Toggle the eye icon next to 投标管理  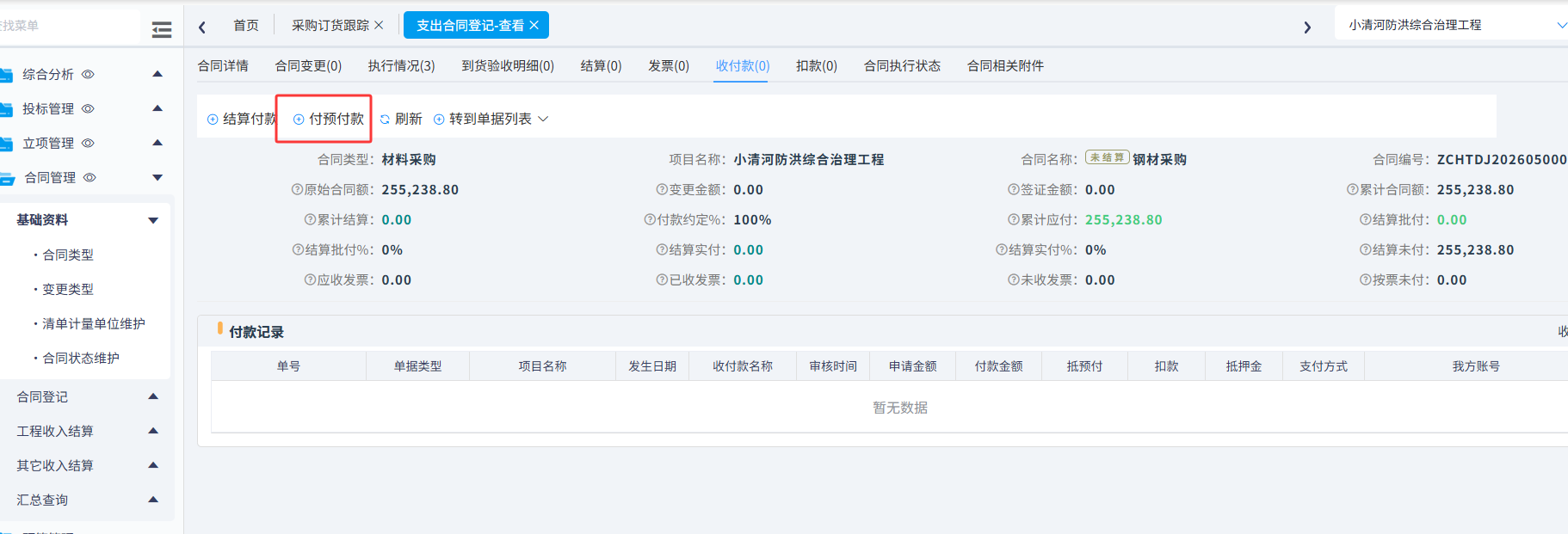88,109
